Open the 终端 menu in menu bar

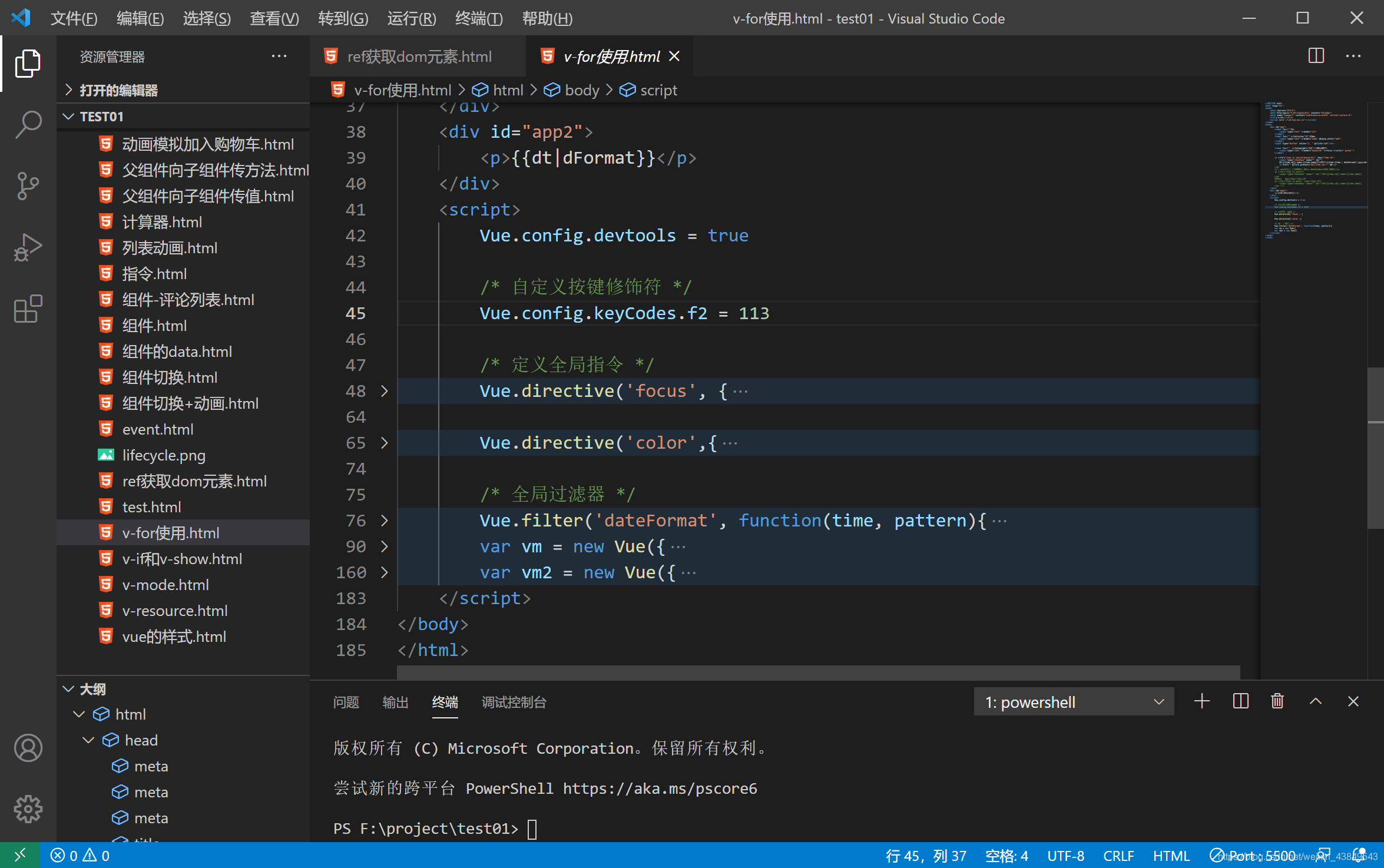click(478, 19)
